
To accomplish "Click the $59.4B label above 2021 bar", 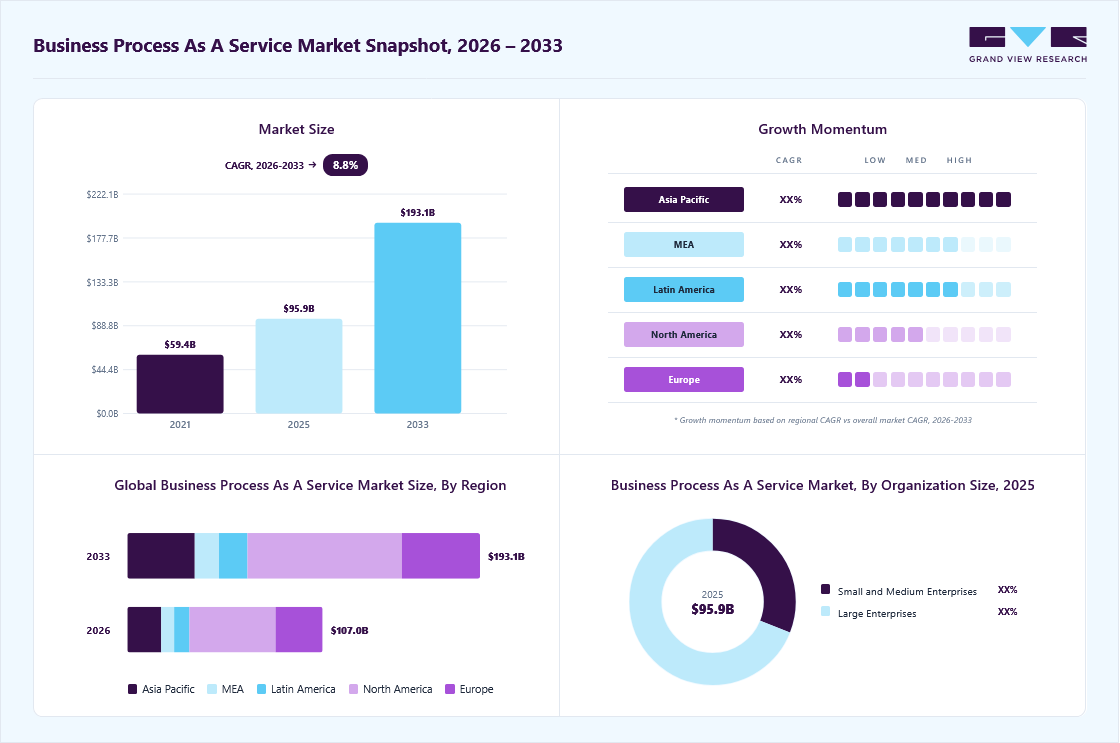I will (180, 344).
